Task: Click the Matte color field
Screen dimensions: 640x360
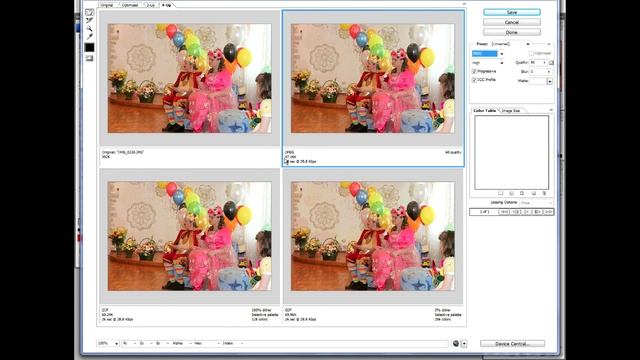Action: pyautogui.click(x=538, y=81)
